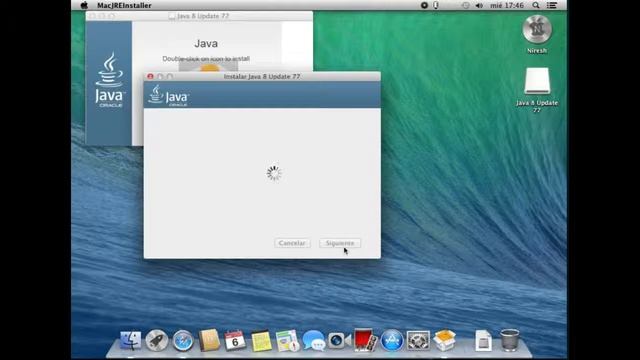The height and width of the screenshot is (360, 640).
Task: Click the open box installer icon in Dock
Action: (x=444, y=340)
